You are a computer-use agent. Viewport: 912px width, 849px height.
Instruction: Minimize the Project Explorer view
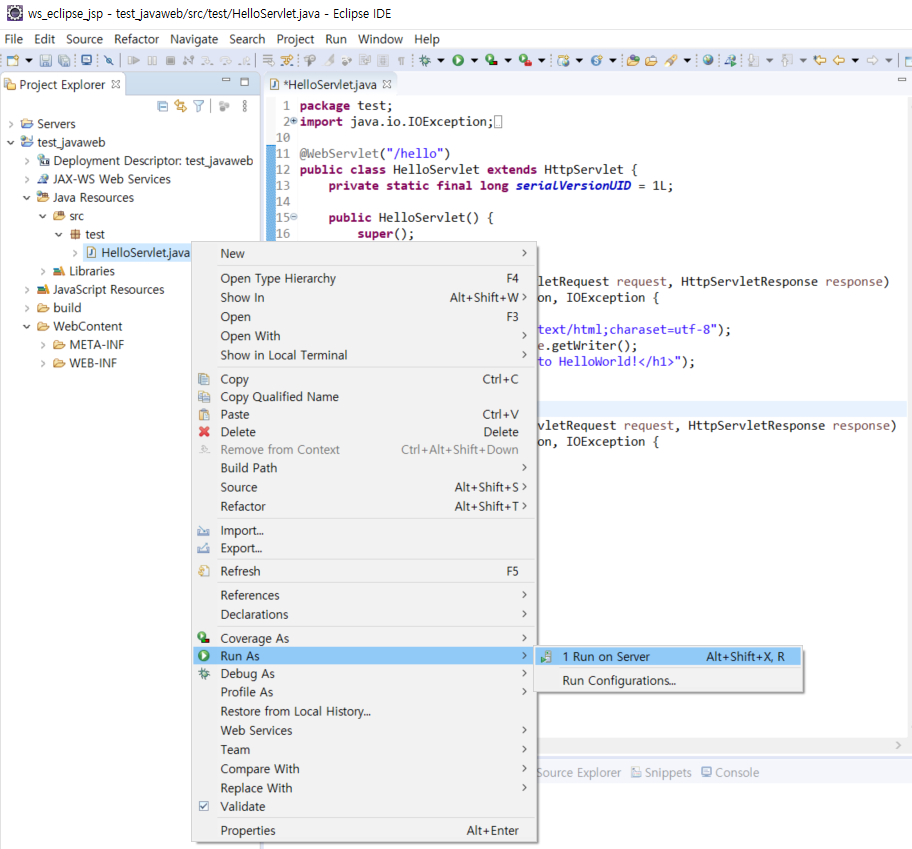point(226,80)
